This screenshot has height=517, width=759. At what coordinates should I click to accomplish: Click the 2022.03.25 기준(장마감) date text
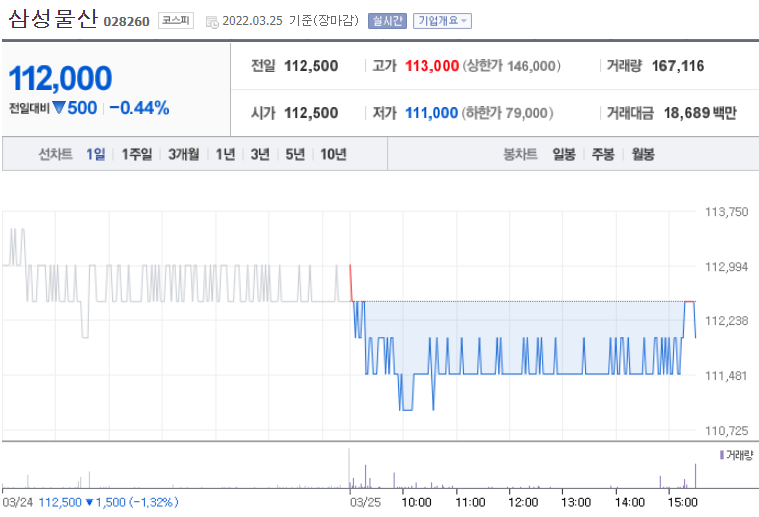point(290,21)
